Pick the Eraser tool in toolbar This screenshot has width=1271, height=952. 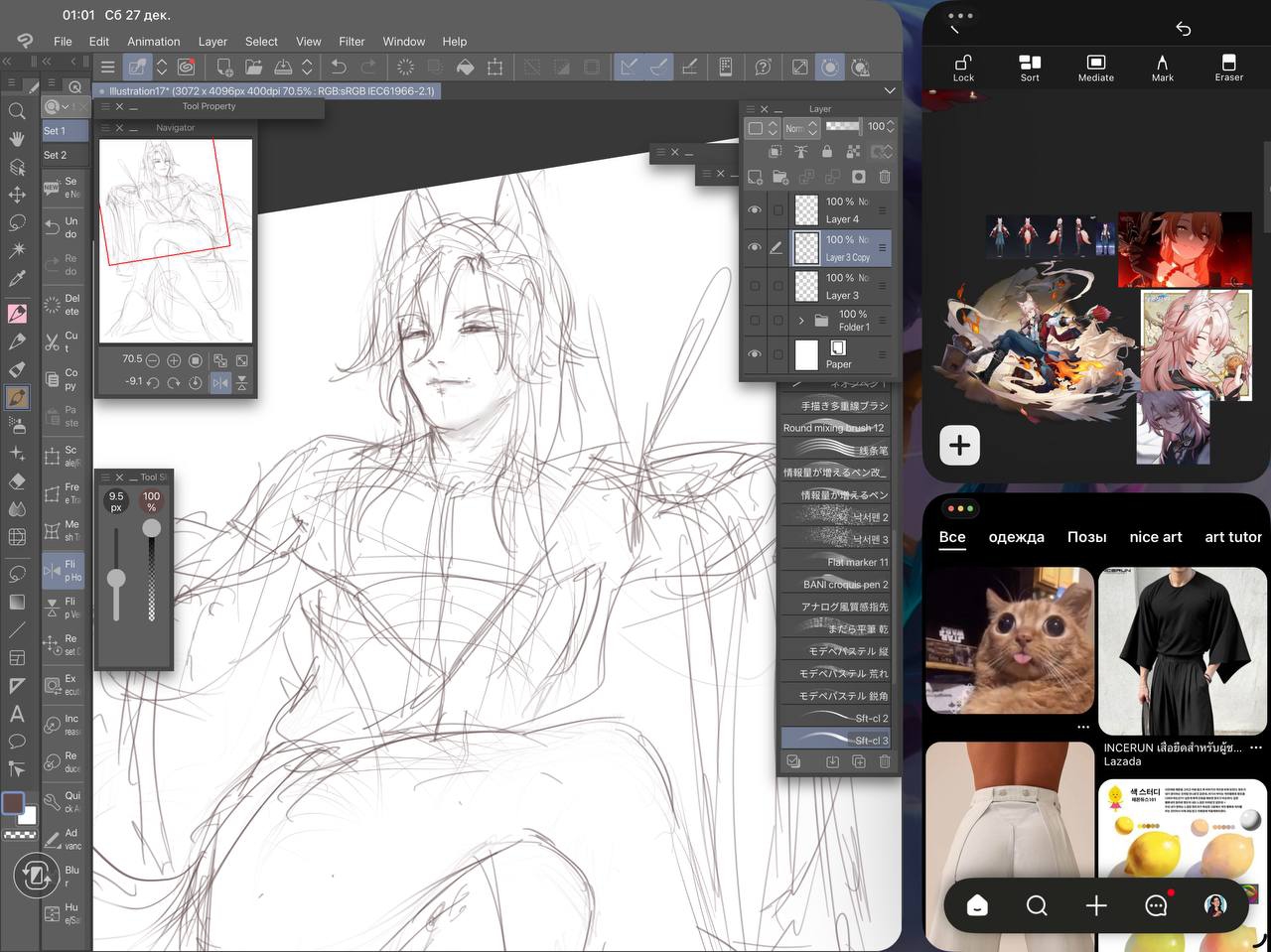pos(17,480)
